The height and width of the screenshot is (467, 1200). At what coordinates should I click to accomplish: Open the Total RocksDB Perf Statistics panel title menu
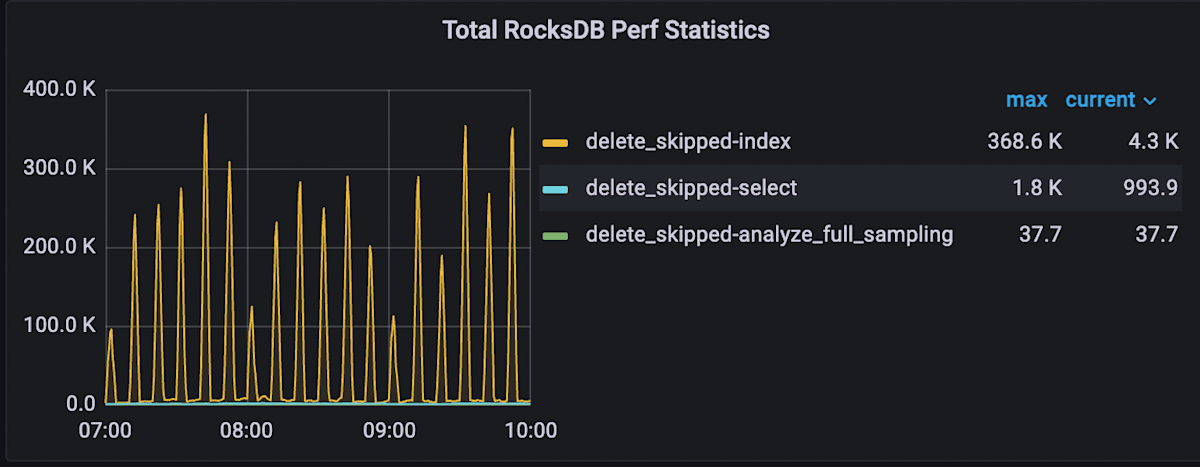[606, 30]
